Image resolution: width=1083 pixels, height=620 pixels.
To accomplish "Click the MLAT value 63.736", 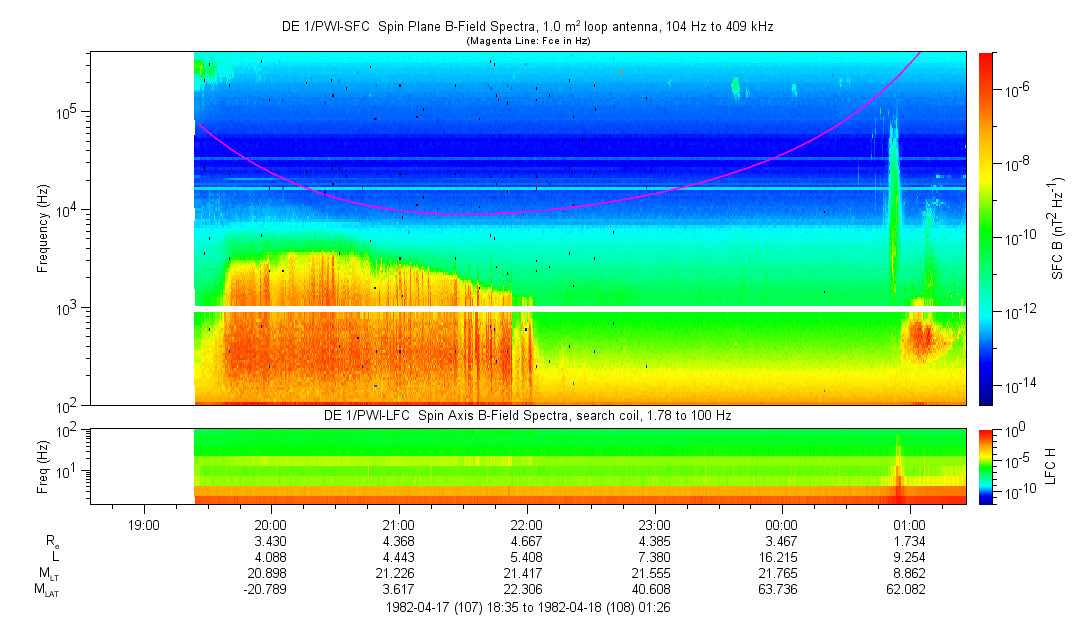I will pyautogui.click(x=781, y=589).
